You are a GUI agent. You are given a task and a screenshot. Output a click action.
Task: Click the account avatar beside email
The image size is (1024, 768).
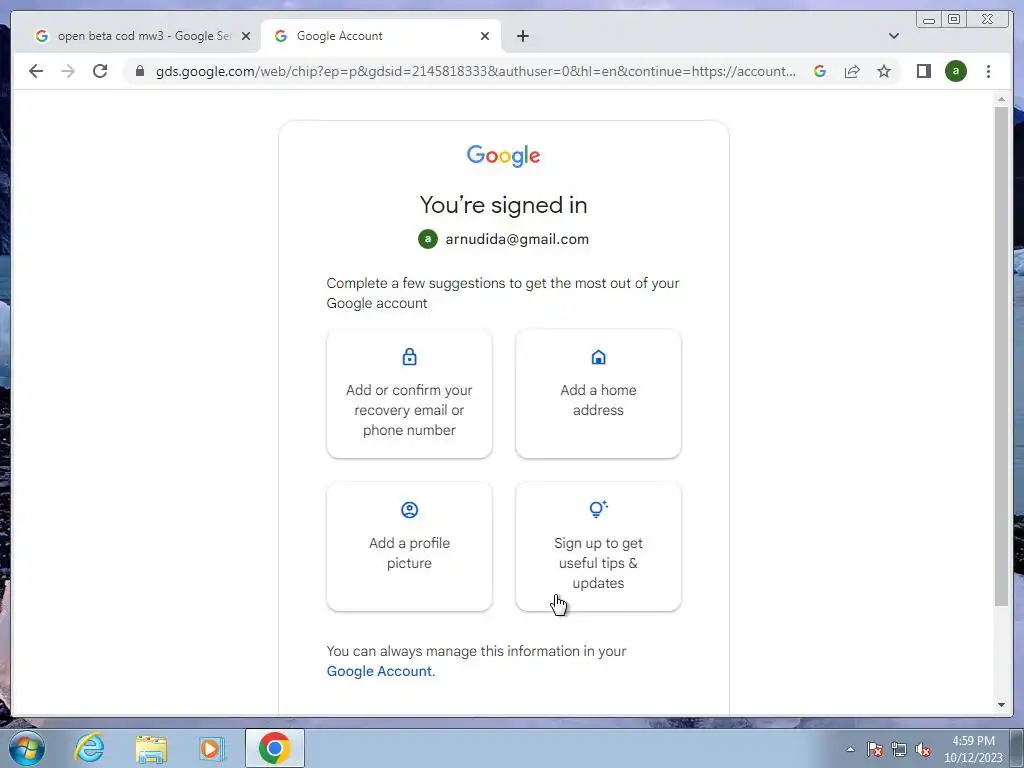pyautogui.click(x=428, y=239)
